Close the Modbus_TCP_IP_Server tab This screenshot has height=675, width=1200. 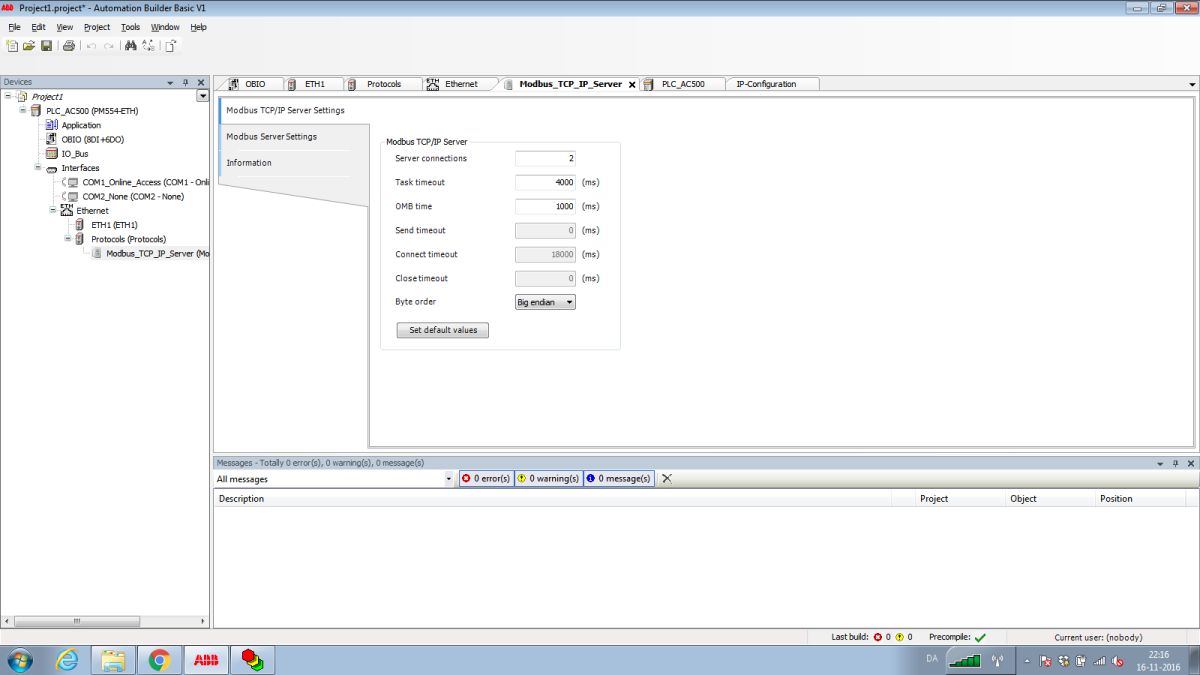click(632, 85)
